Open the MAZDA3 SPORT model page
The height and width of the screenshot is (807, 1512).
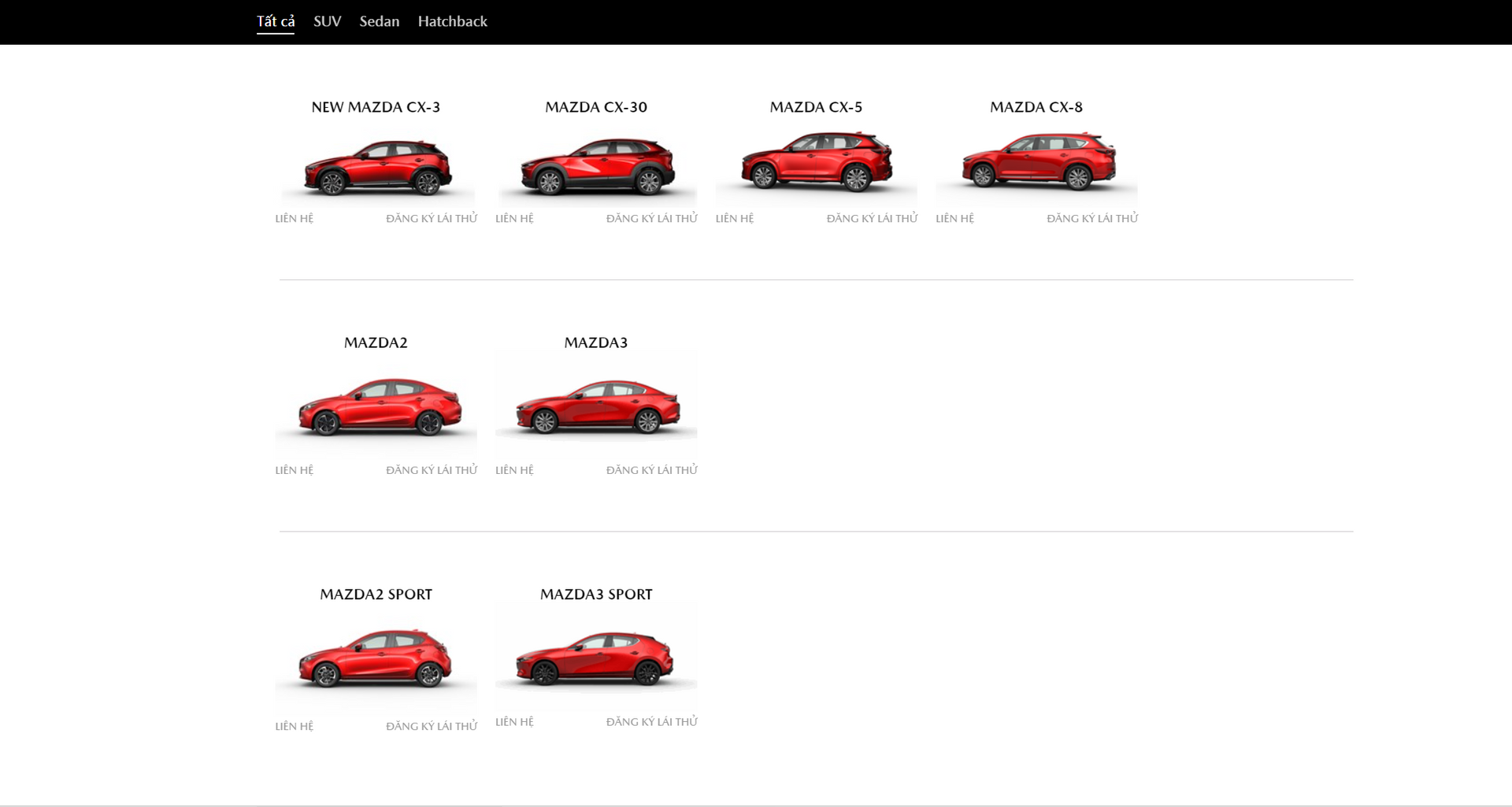[596, 594]
